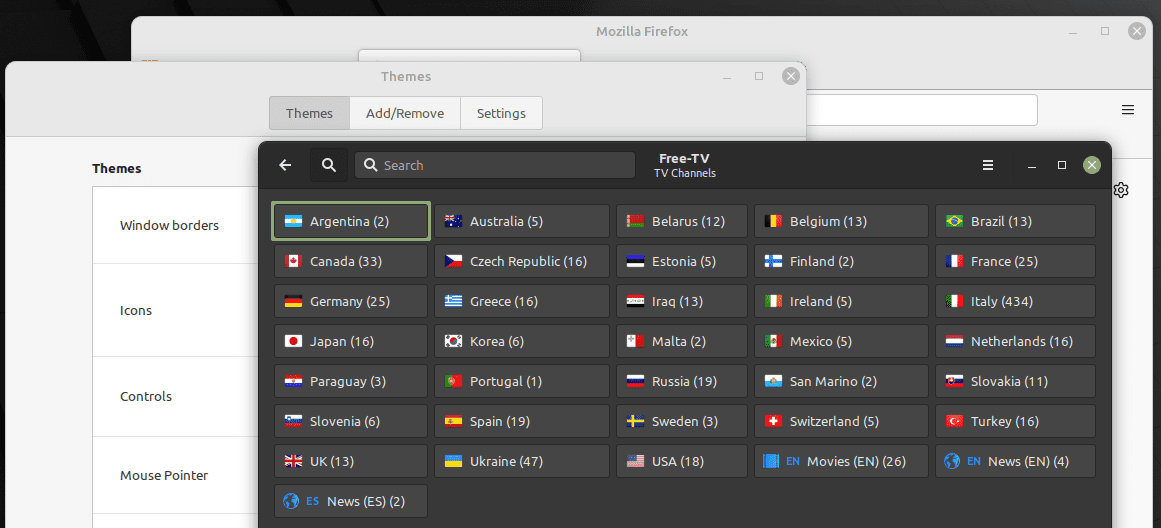Image resolution: width=1161 pixels, height=528 pixels.
Task: Open Portugal (1) channel group
Action: pyautogui.click(x=522, y=381)
